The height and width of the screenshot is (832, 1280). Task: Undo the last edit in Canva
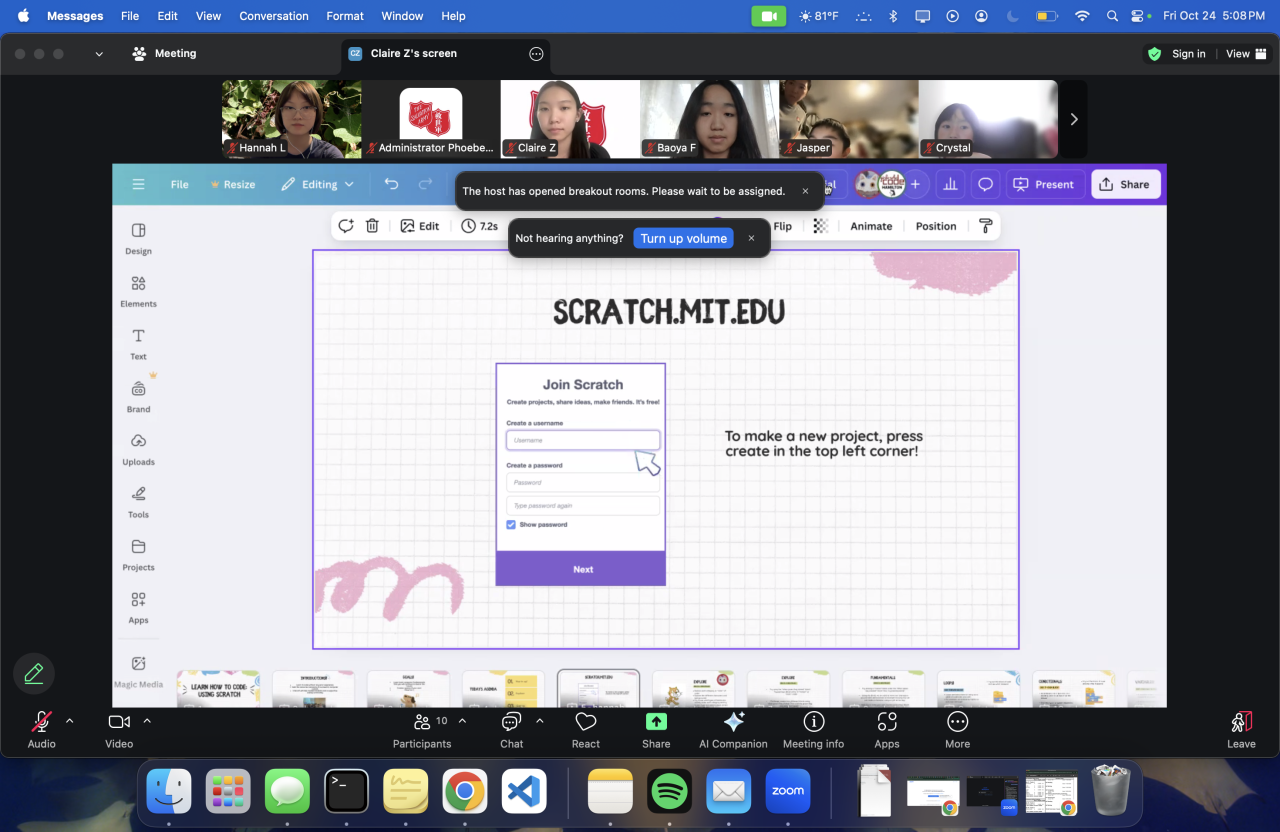click(391, 184)
